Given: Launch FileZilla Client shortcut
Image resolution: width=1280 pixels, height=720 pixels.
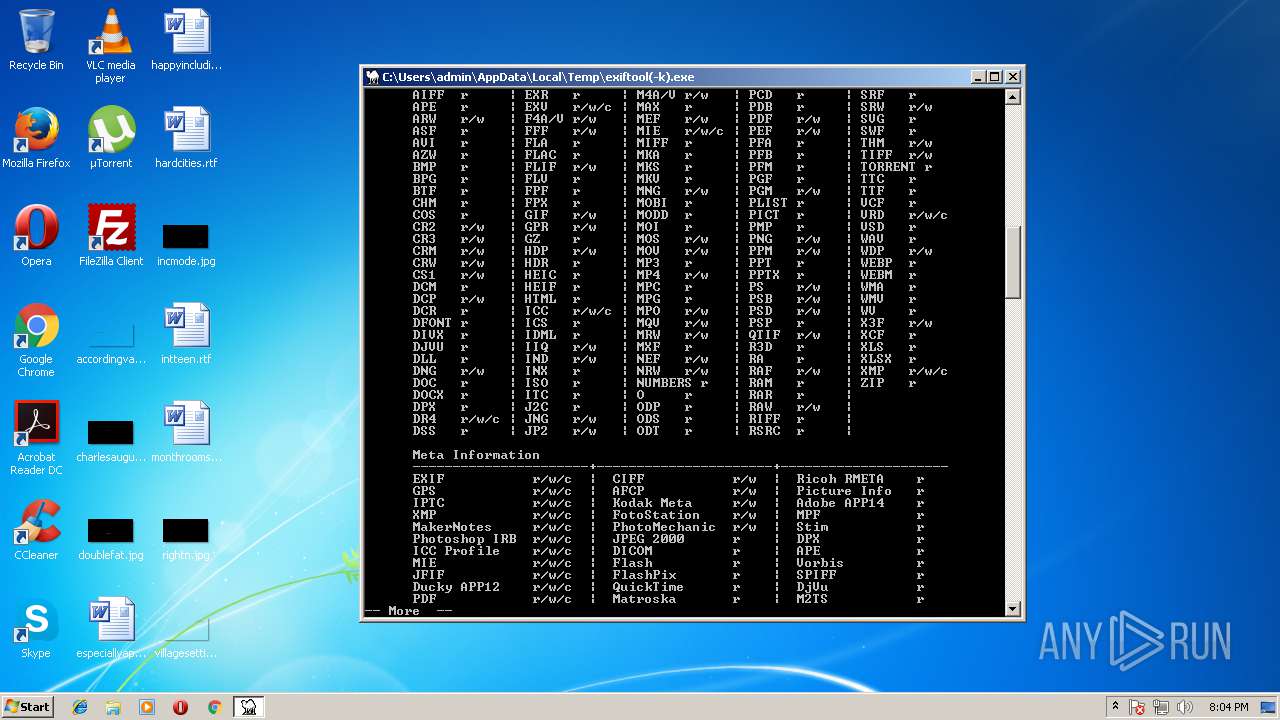Looking at the screenshot, I should [x=110, y=236].
